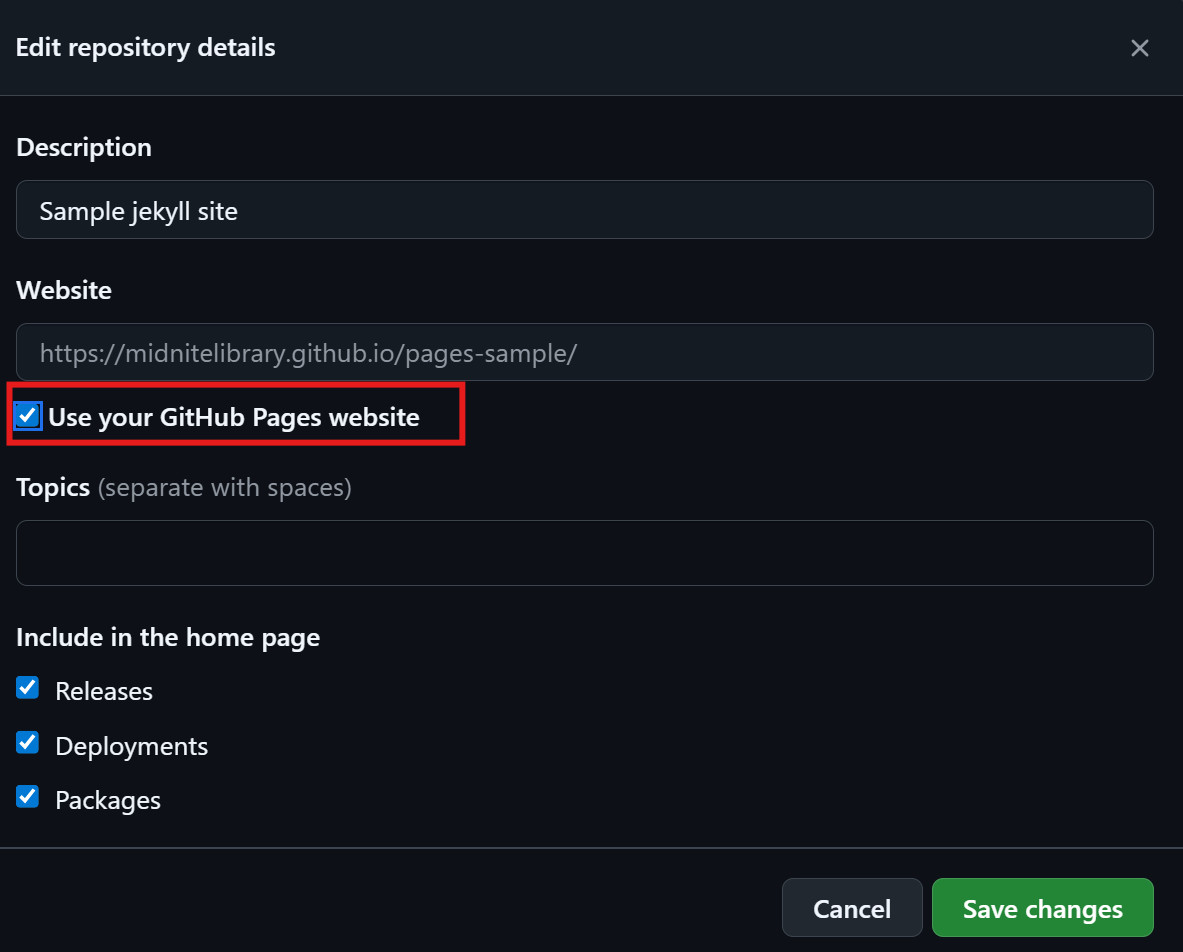
Task: Uncheck the Packages checkbox
Action: (x=28, y=797)
